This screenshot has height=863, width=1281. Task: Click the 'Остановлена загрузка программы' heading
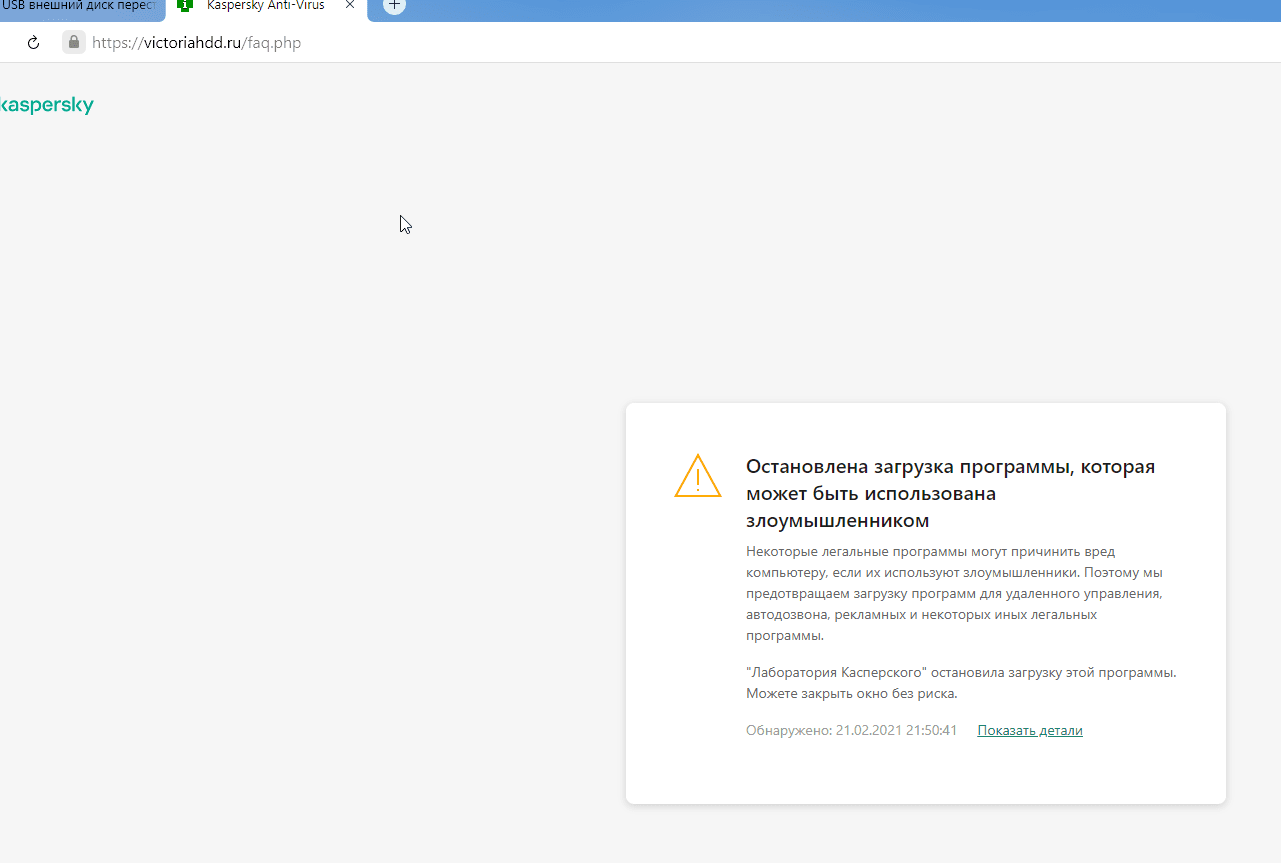pos(950,467)
